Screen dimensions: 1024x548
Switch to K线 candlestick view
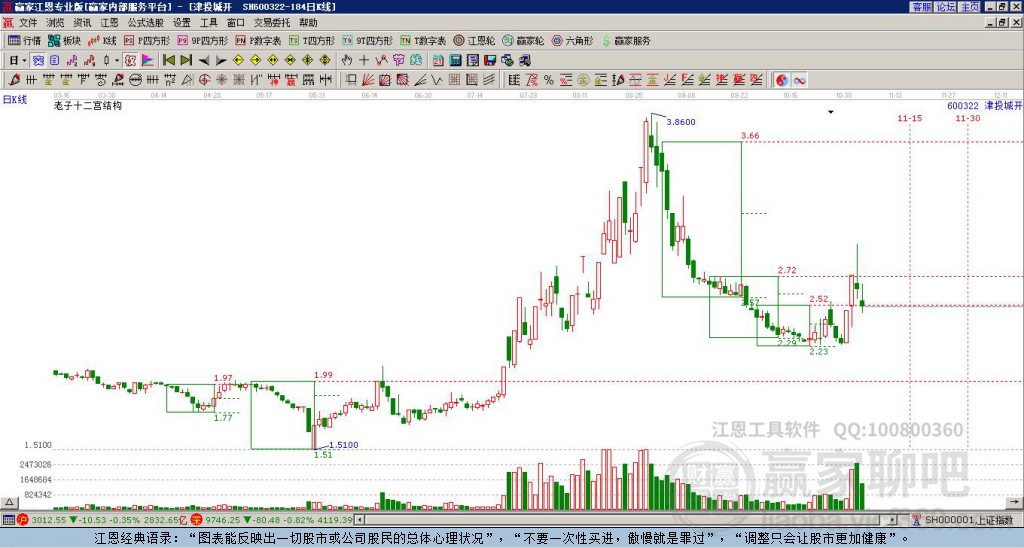(x=101, y=40)
